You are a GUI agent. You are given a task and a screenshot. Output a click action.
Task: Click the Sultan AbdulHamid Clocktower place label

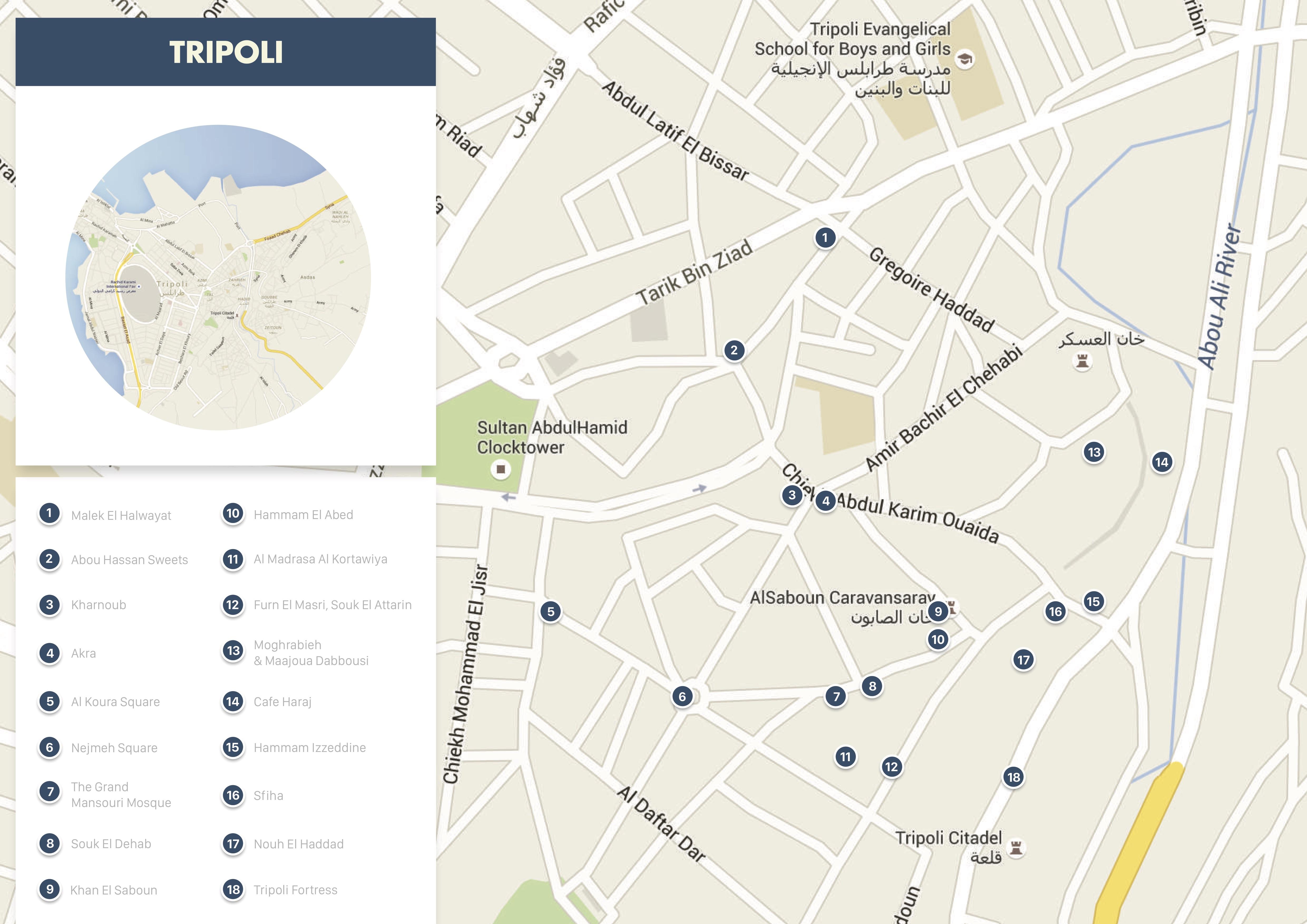point(552,437)
